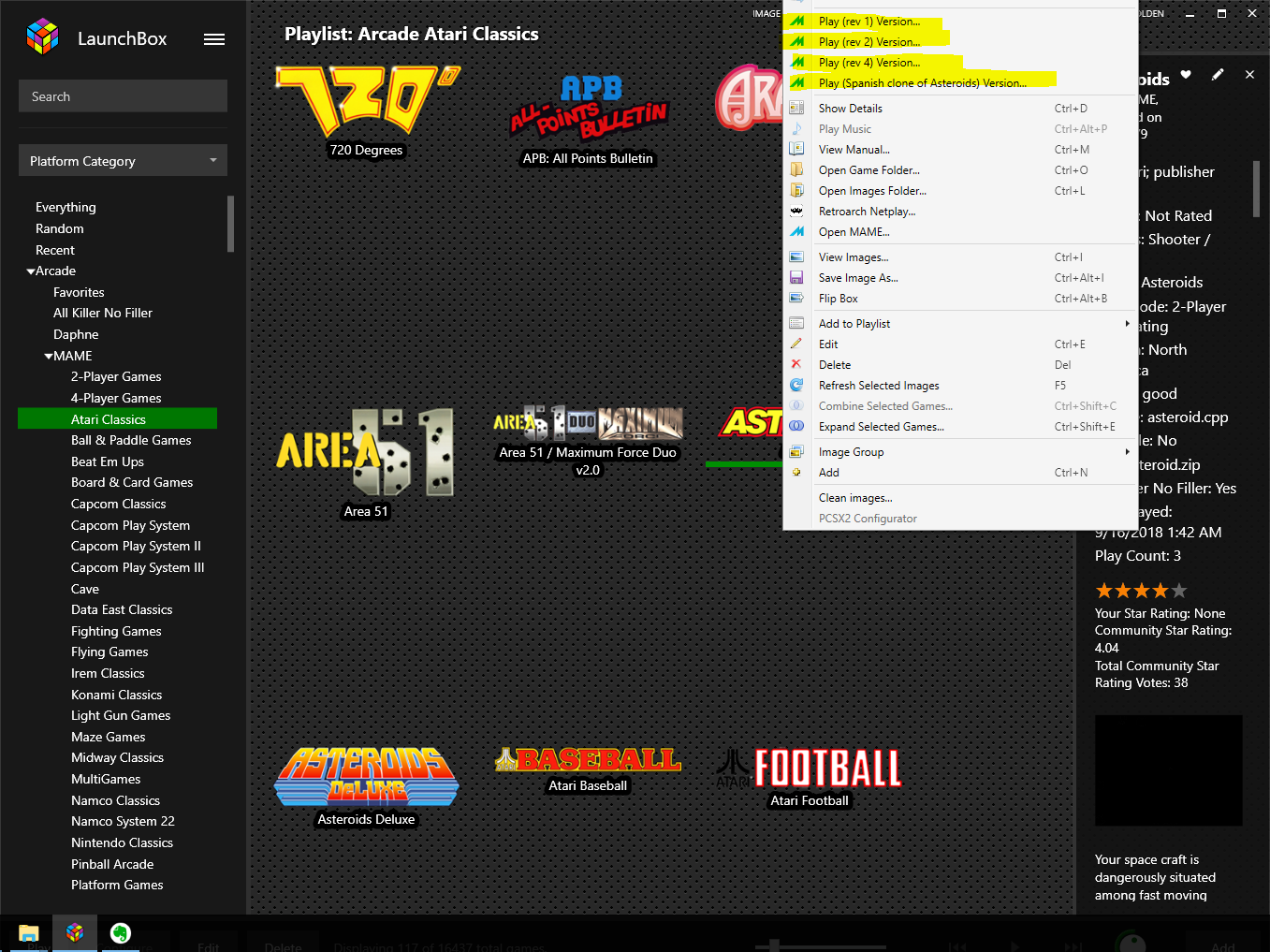Click the details panel scrollbar
This screenshot has height=952, width=1270.
(1256, 189)
